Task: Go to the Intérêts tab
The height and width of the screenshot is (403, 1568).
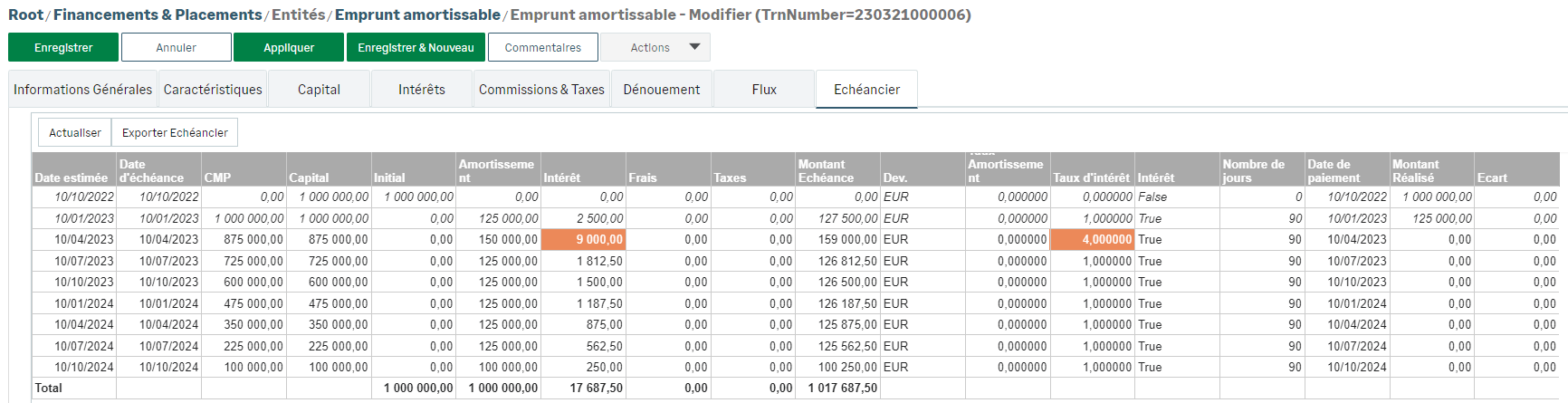Action: coord(422,90)
